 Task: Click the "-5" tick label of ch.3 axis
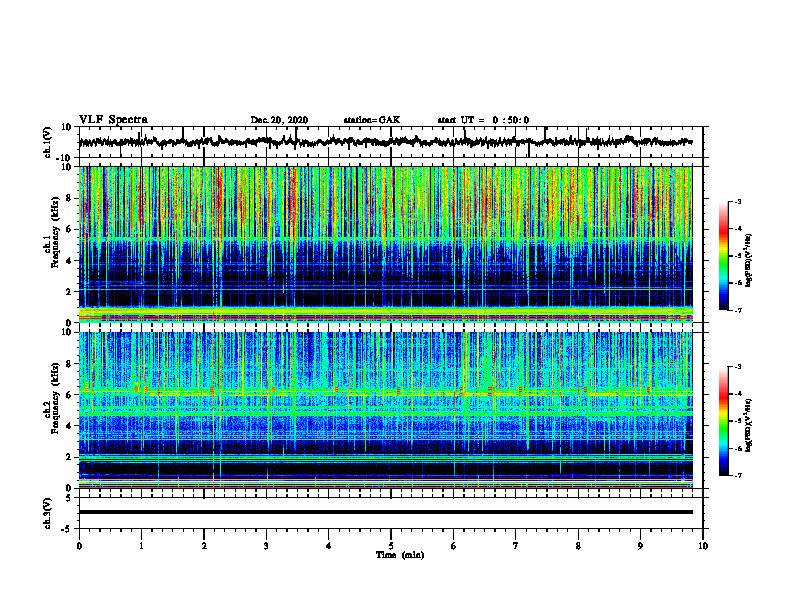(68, 529)
